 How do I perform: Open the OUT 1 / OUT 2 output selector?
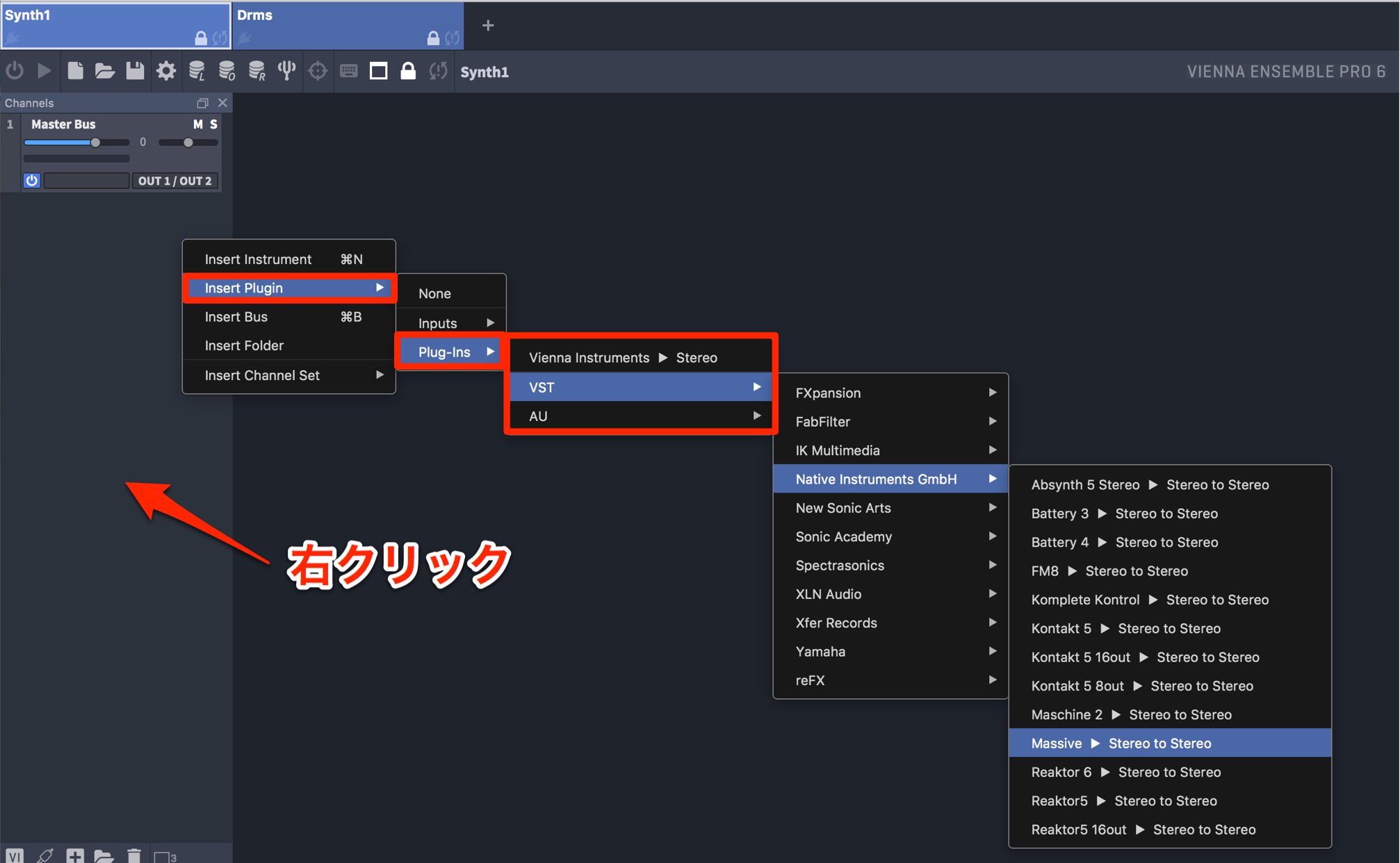[174, 181]
